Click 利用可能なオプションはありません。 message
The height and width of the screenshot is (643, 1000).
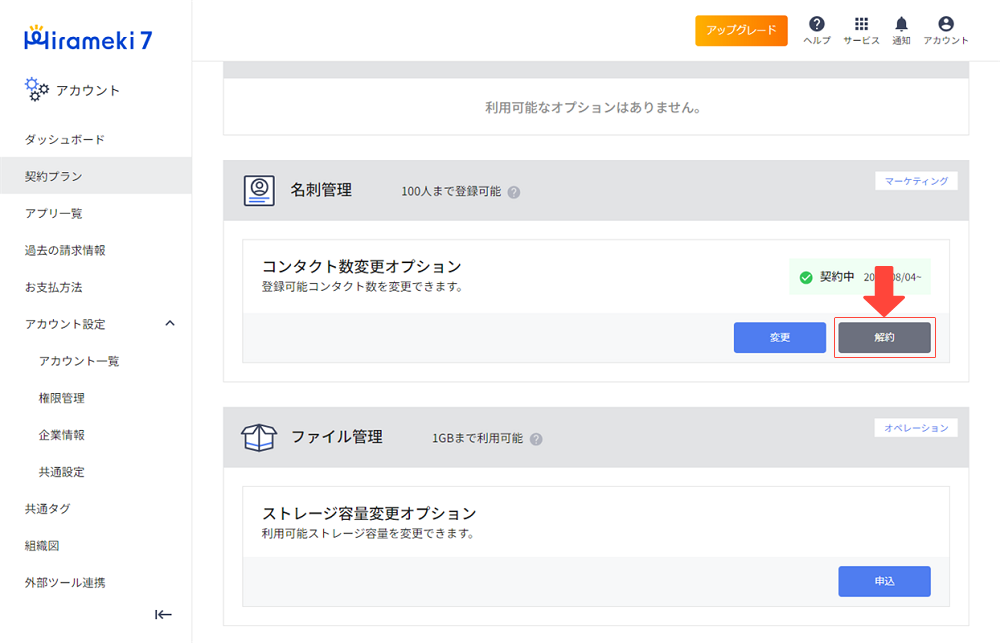[593, 108]
